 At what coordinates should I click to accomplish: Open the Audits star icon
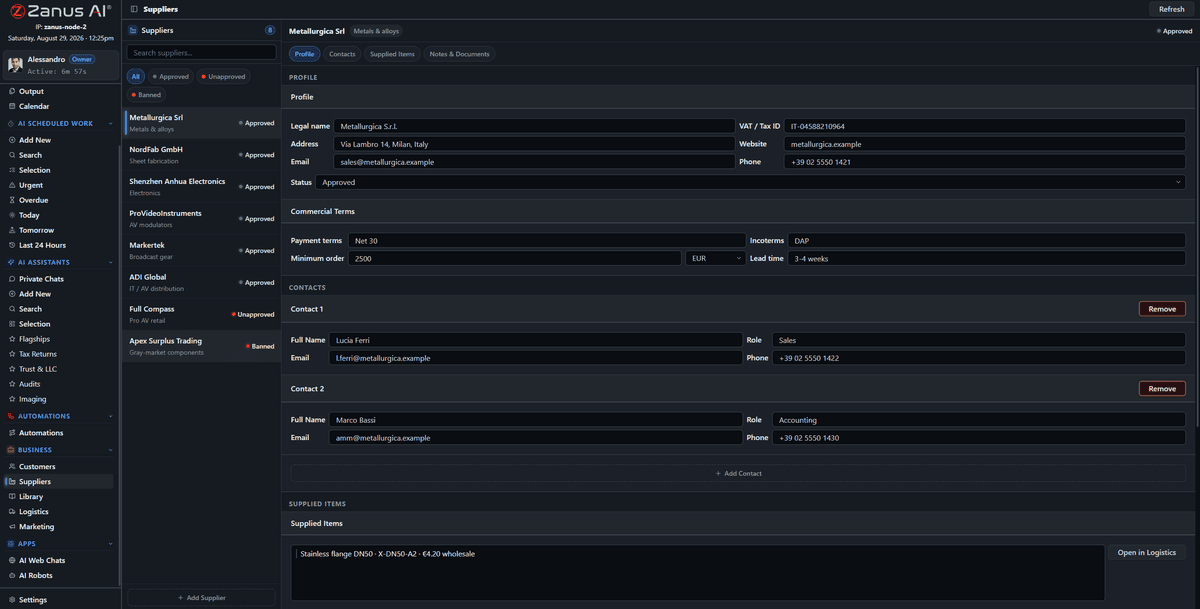(12, 384)
